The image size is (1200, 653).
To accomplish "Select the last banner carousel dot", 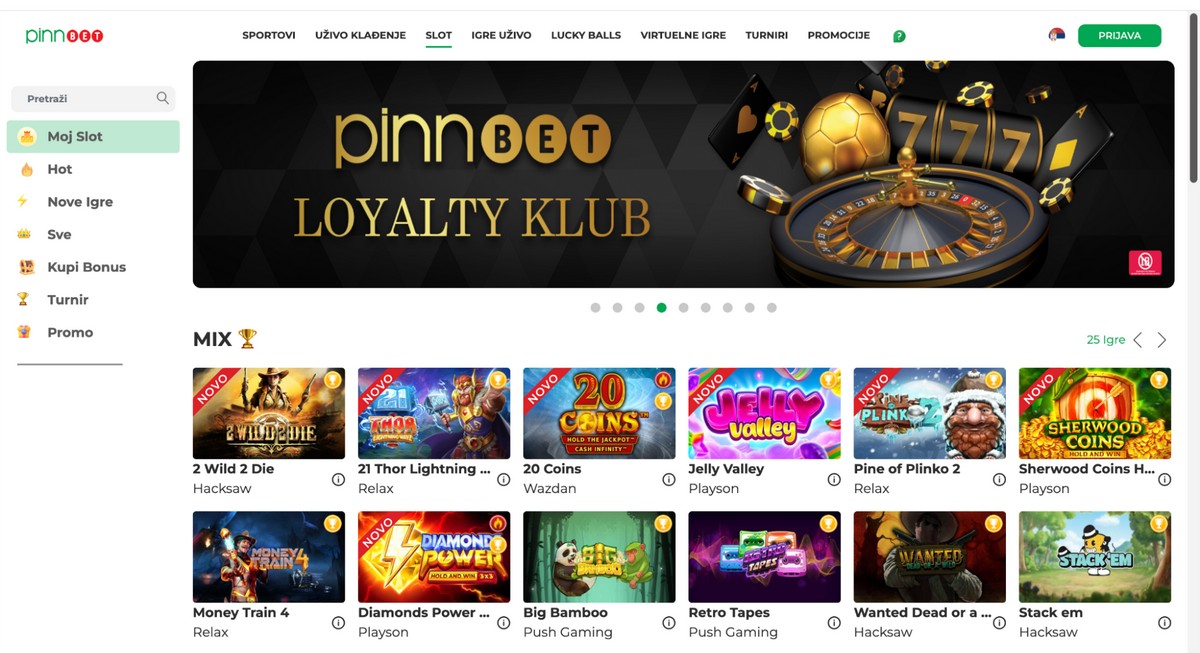I will coord(771,308).
